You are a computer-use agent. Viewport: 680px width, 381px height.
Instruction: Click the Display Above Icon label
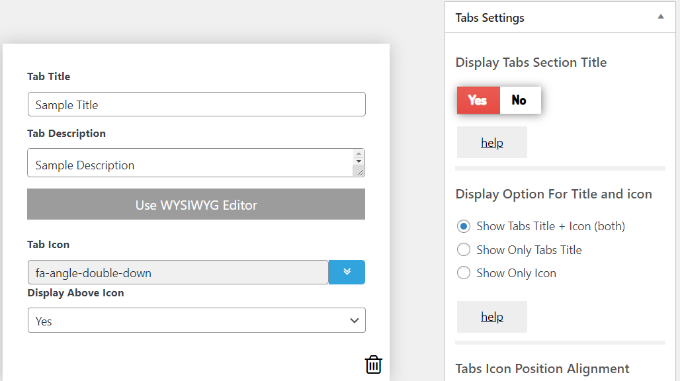(x=75, y=293)
